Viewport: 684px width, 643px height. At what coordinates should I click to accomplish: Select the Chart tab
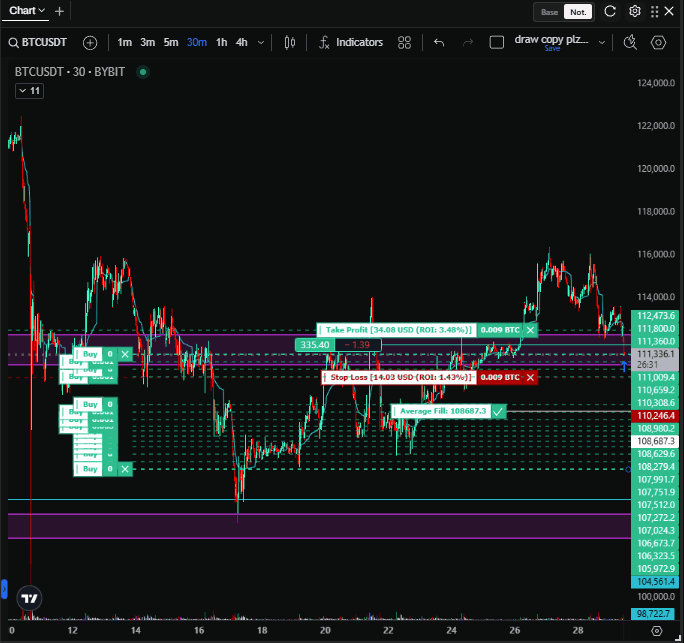point(27,11)
